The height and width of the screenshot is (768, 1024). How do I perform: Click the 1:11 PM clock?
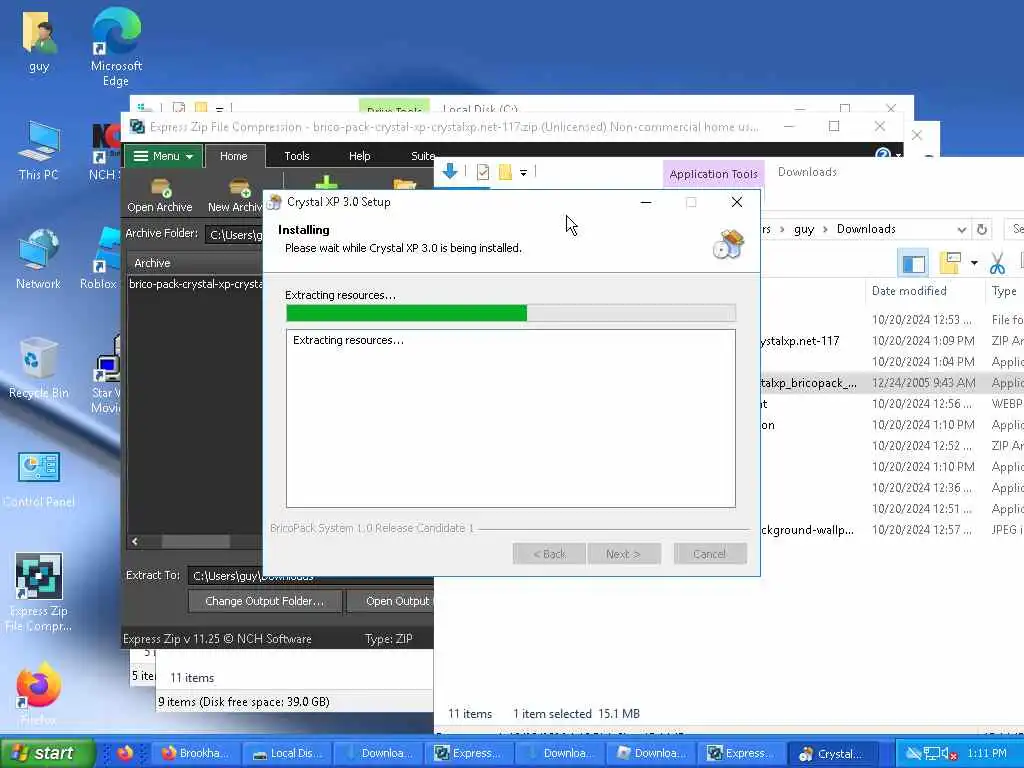pyautogui.click(x=987, y=754)
